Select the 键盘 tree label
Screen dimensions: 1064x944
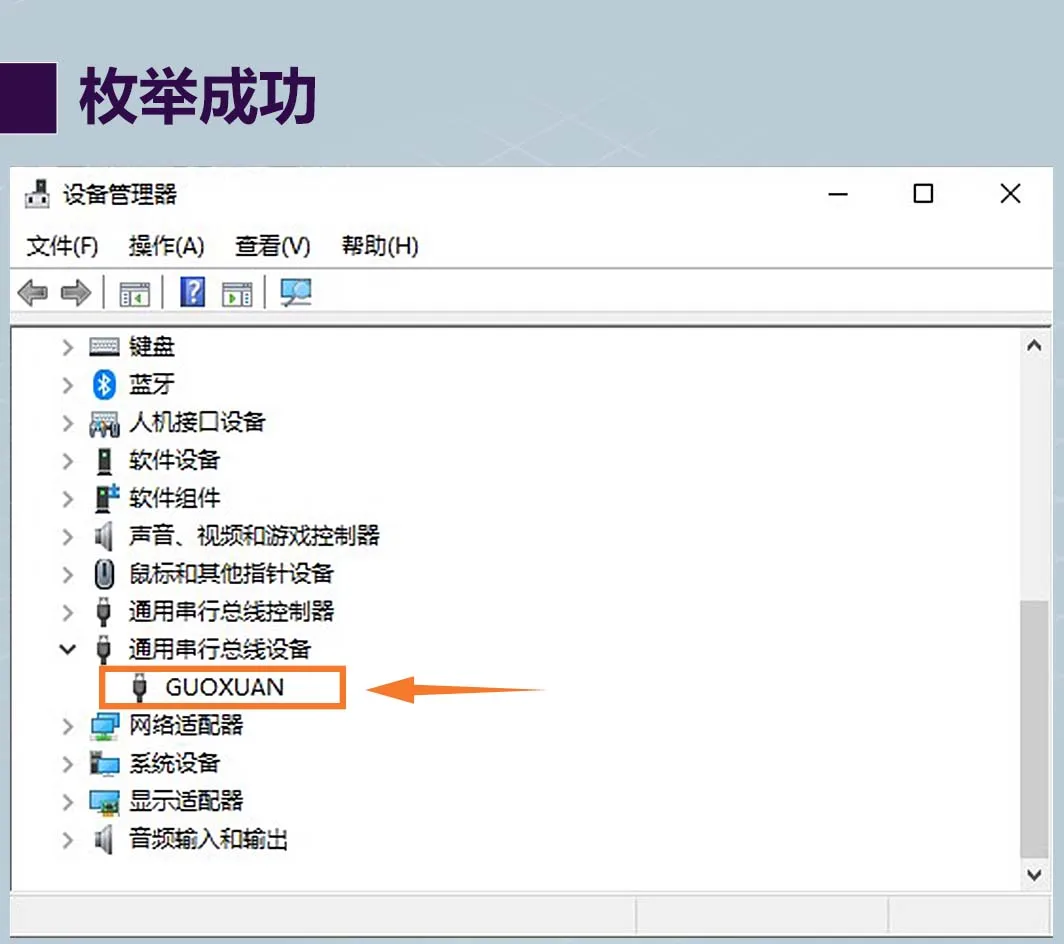[152, 347]
